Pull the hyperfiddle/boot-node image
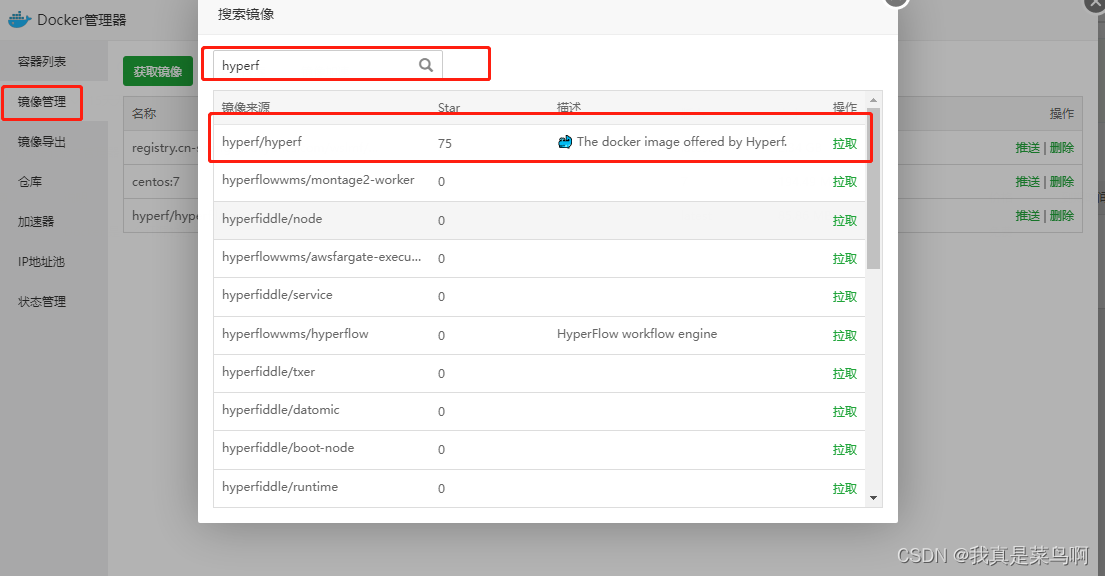 point(844,449)
